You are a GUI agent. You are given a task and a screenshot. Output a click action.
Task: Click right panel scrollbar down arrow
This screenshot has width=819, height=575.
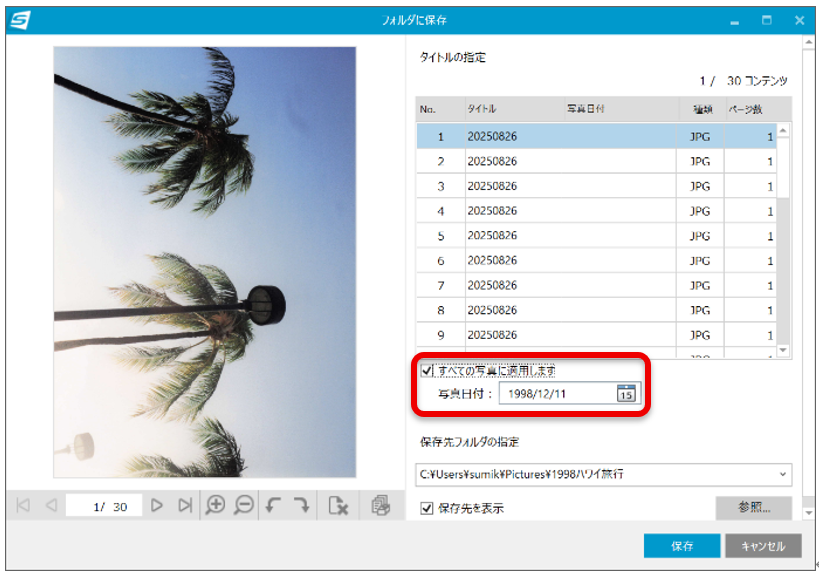tap(809, 513)
